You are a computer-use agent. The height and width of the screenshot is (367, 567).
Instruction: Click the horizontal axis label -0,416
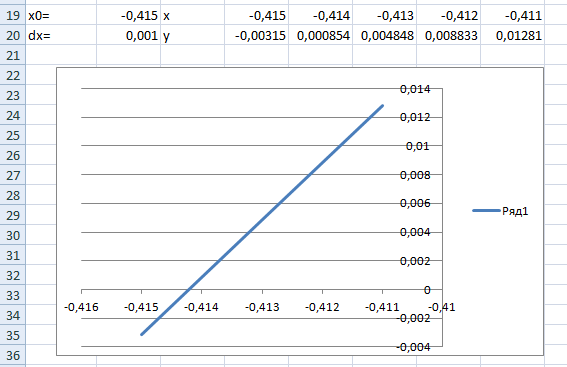[81, 307]
